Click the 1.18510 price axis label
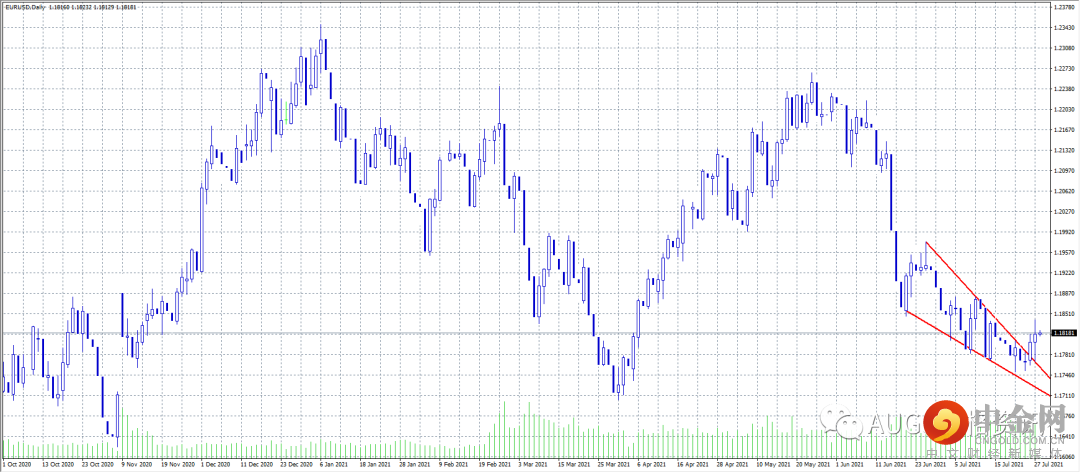 [1063, 314]
